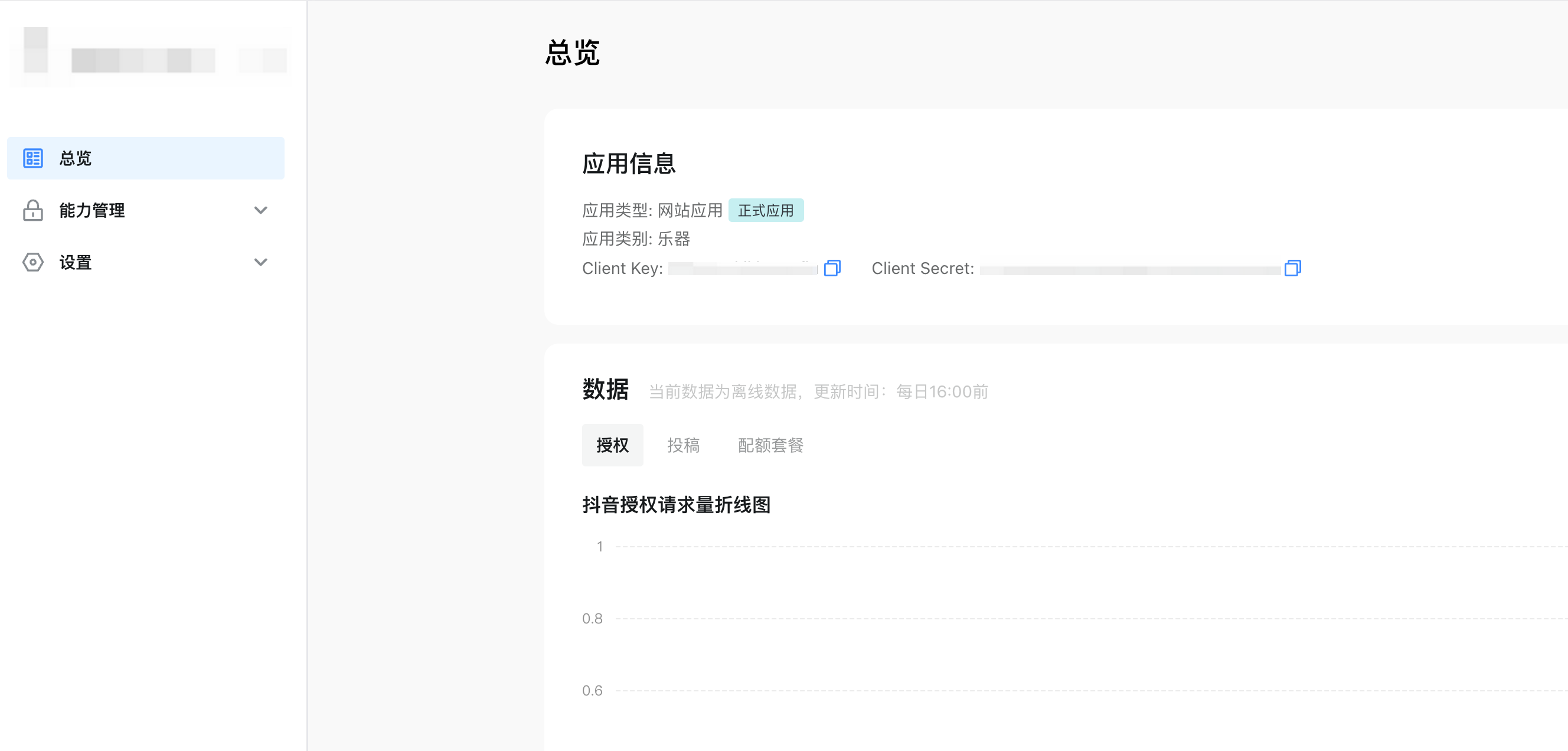Switch to the 配额套餐 tab

tap(770, 445)
